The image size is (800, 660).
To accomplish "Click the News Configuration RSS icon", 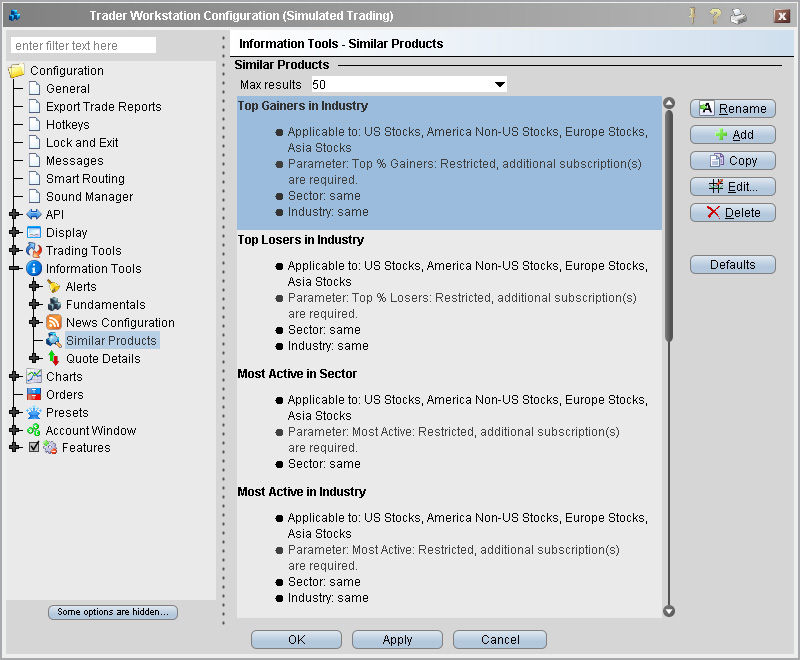I will (54, 322).
